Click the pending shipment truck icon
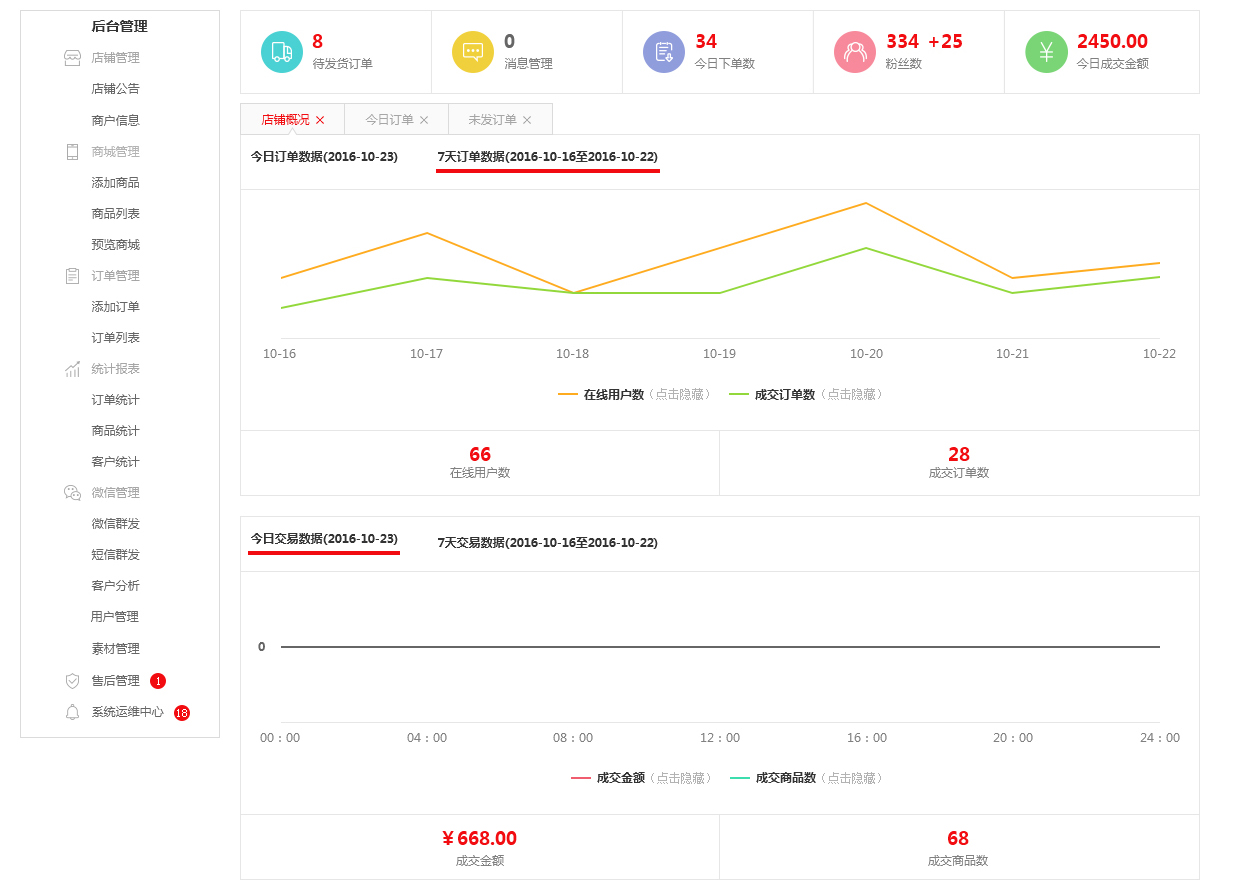This screenshot has width=1240, height=891. [282, 52]
